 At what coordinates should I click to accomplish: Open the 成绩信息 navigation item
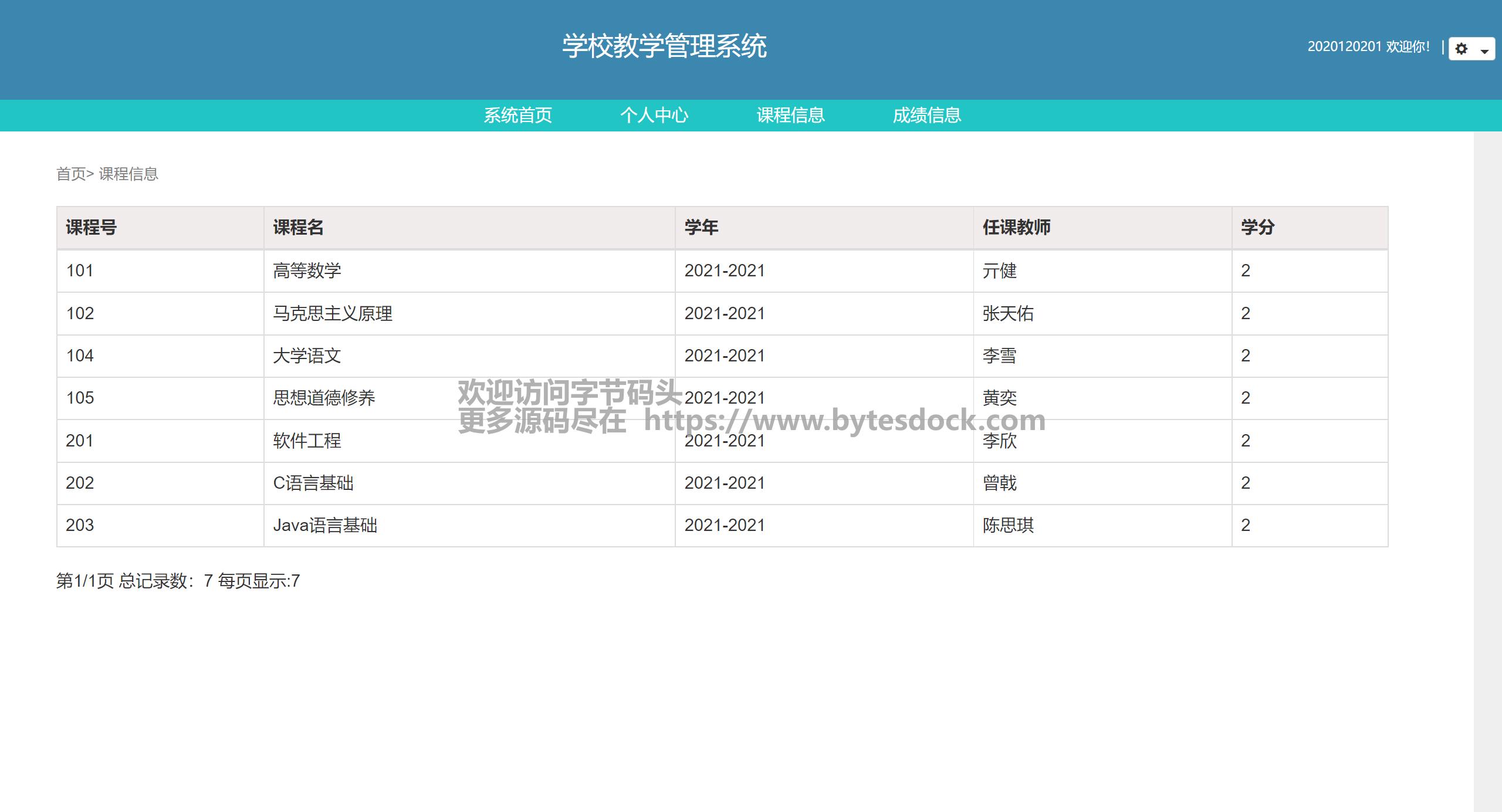(926, 115)
